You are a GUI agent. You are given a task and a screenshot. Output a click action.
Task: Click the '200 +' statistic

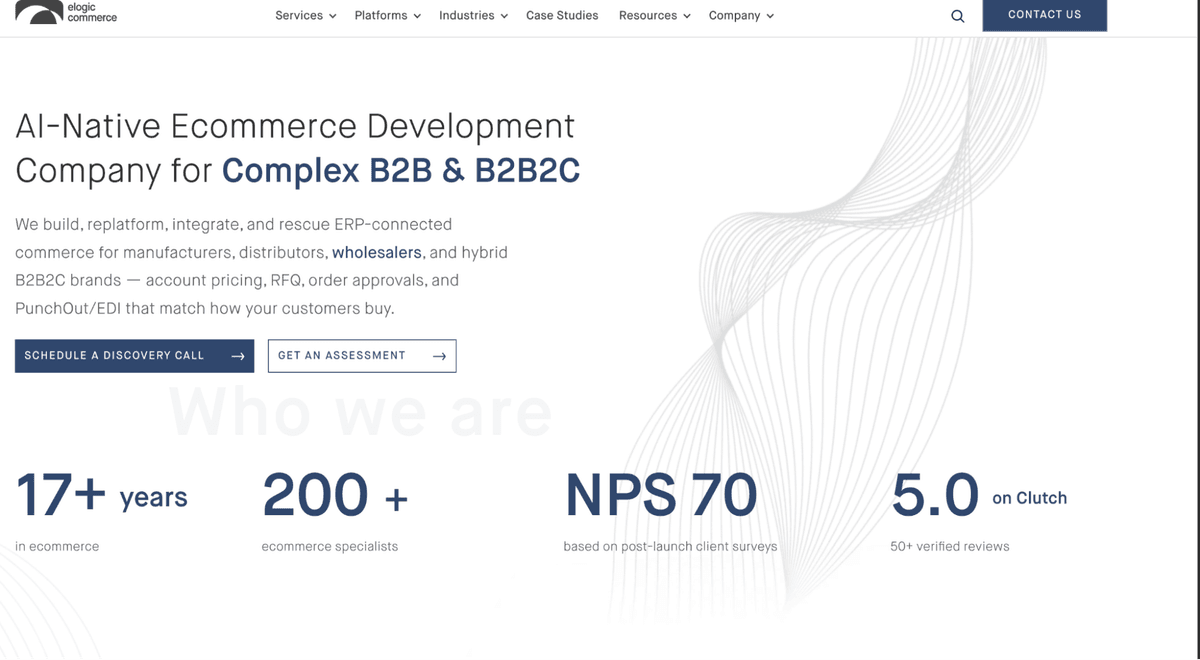(335, 496)
